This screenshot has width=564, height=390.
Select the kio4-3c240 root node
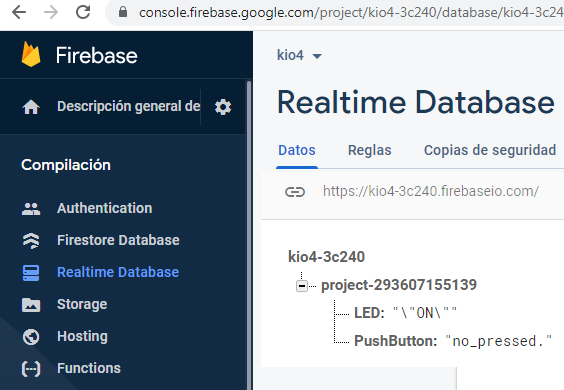pyautogui.click(x=326, y=257)
